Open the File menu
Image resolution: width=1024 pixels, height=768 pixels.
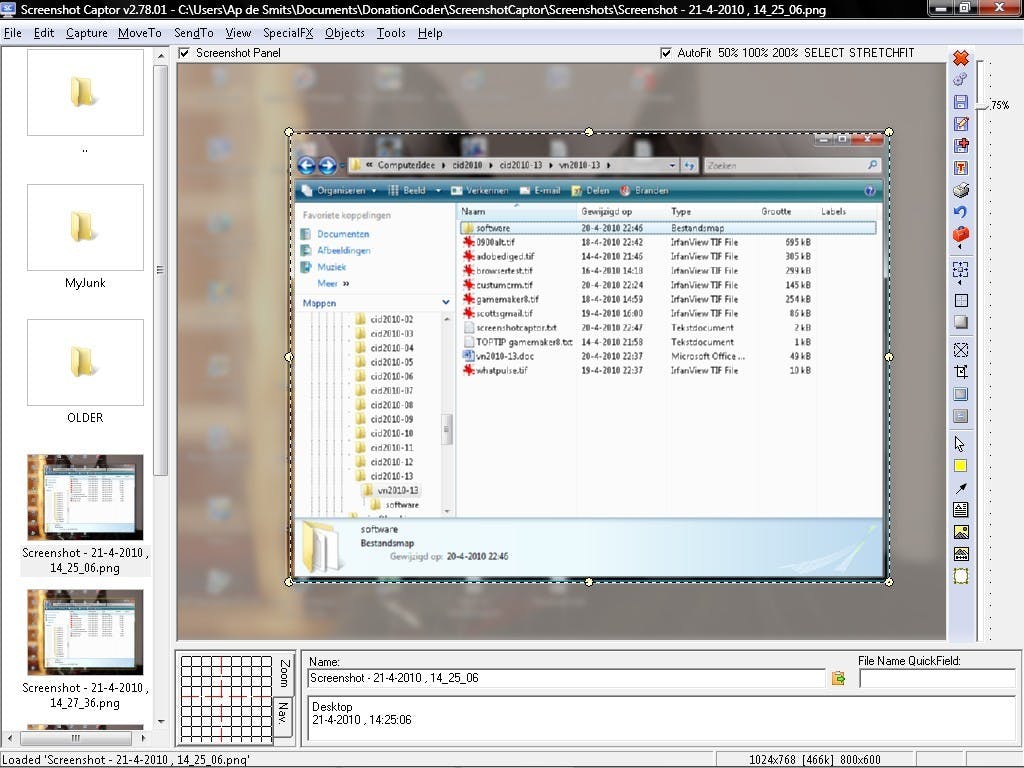pos(12,33)
